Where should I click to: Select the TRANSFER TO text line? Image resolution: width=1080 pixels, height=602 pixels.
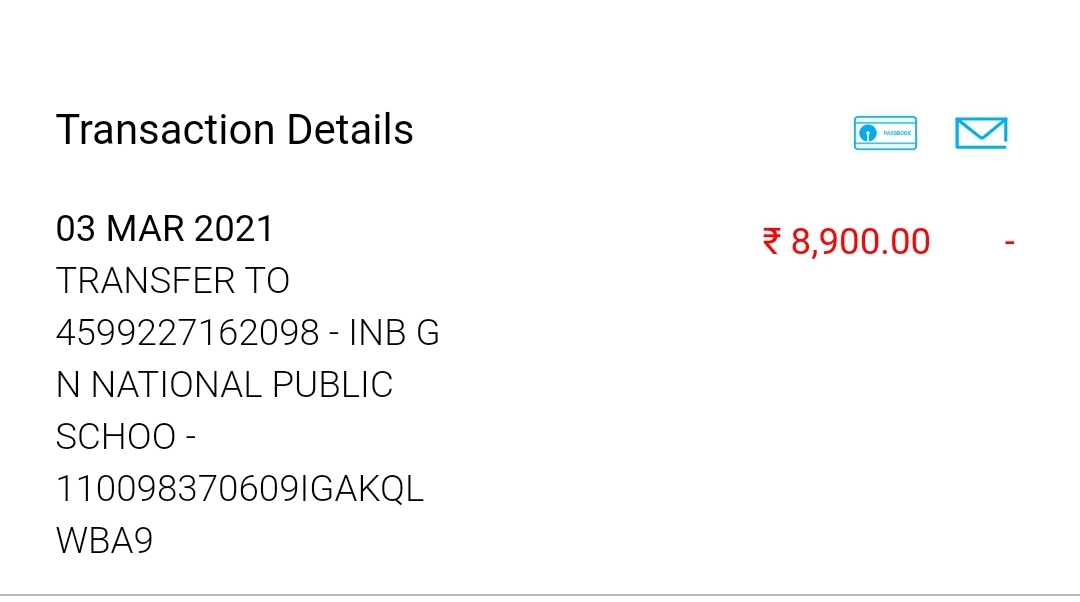(x=172, y=281)
